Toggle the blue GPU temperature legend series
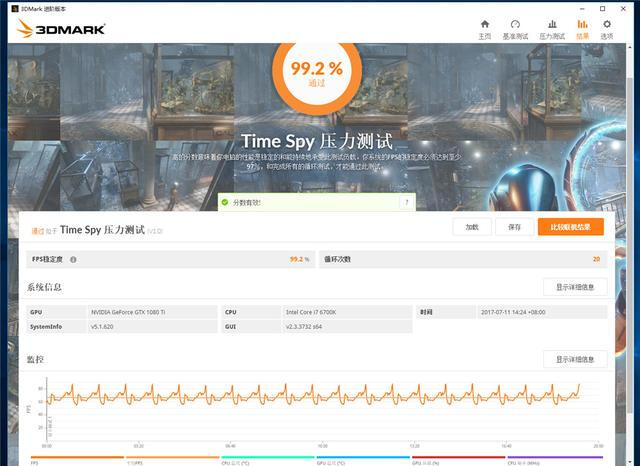Viewport: 640px width, 466px height. pyautogui.click(x=363, y=460)
